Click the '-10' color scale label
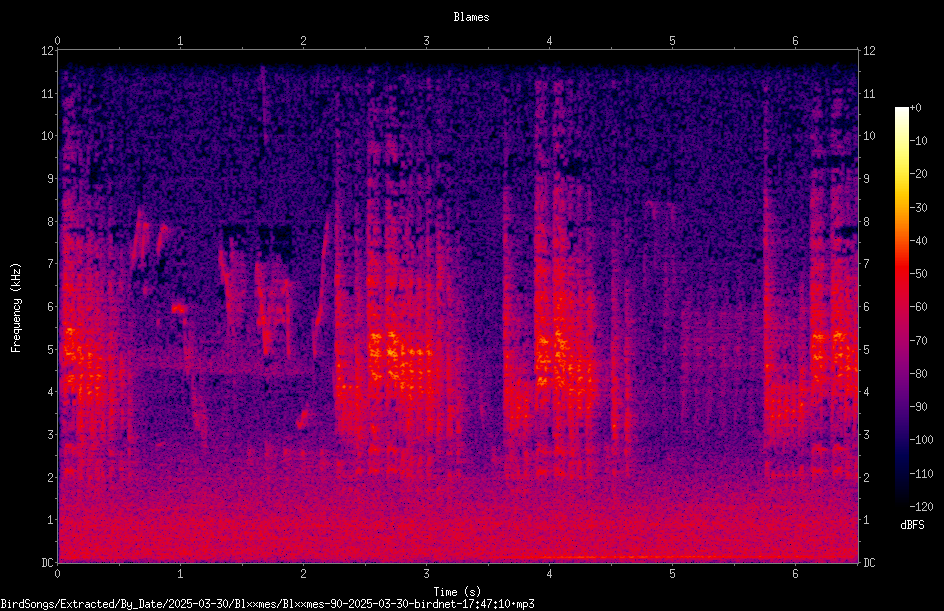This screenshot has height=611, width=944. [919, 141]
